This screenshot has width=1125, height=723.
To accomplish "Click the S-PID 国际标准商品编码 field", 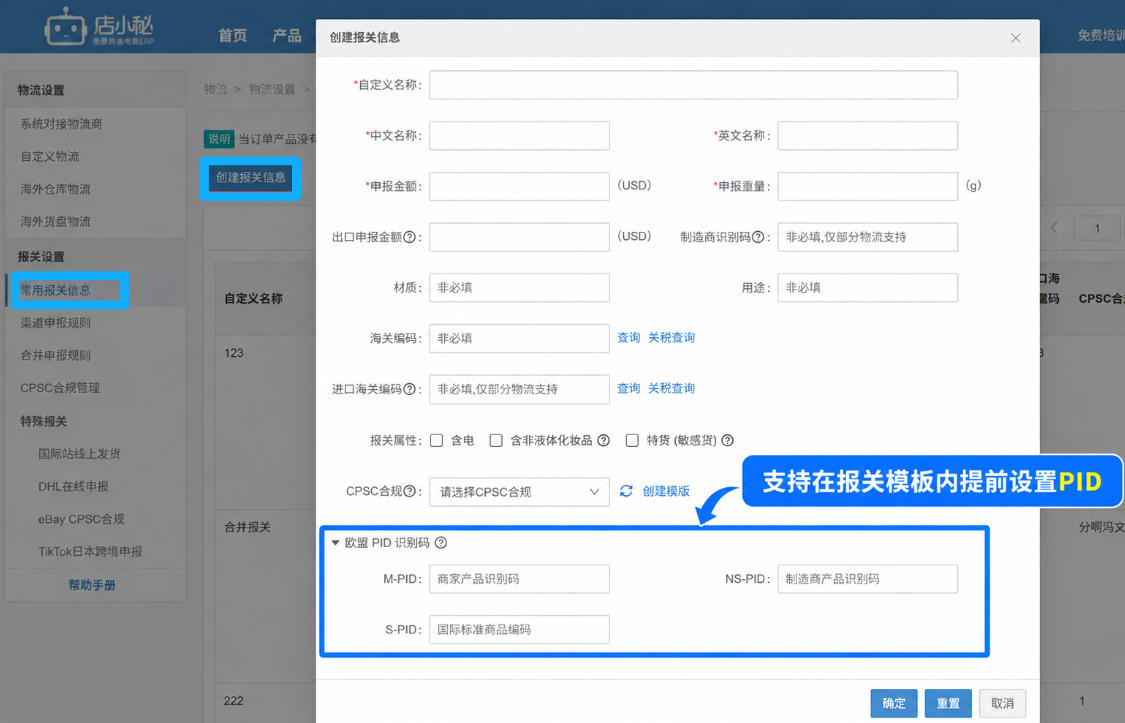I will coord(519,630).
